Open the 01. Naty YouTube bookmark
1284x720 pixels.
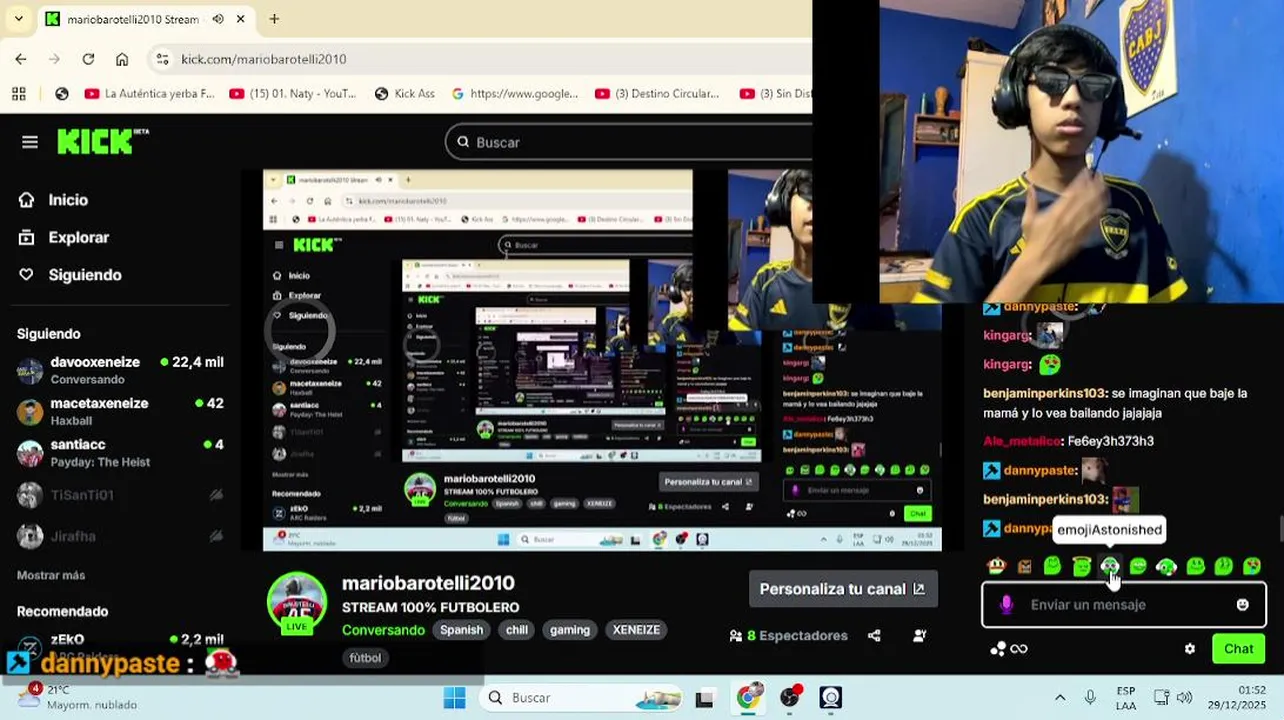tap(293, 94)
